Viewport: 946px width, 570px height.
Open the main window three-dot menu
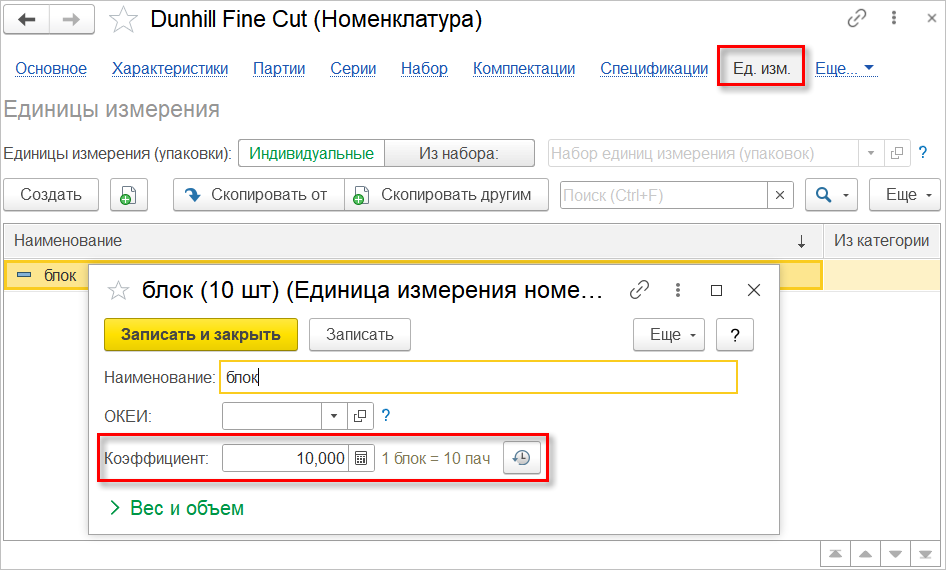point(894,19)
